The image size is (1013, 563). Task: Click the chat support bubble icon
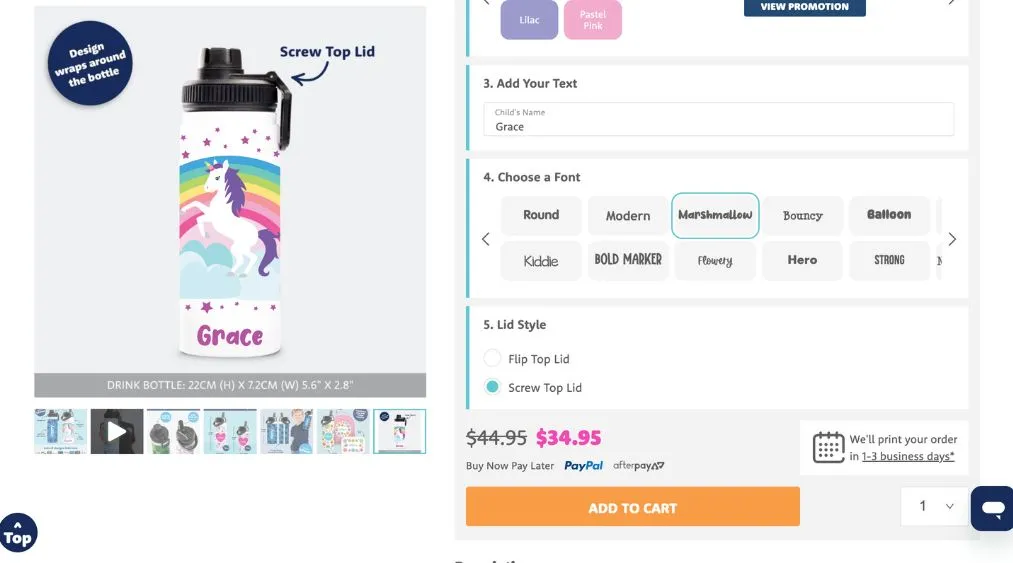pos(992,509)
